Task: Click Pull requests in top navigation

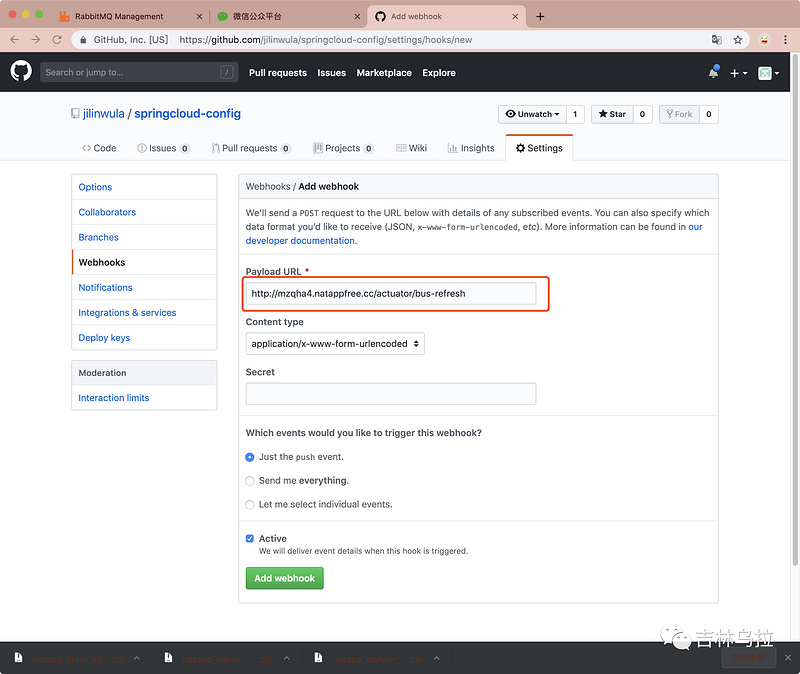Action: point(278,73)
